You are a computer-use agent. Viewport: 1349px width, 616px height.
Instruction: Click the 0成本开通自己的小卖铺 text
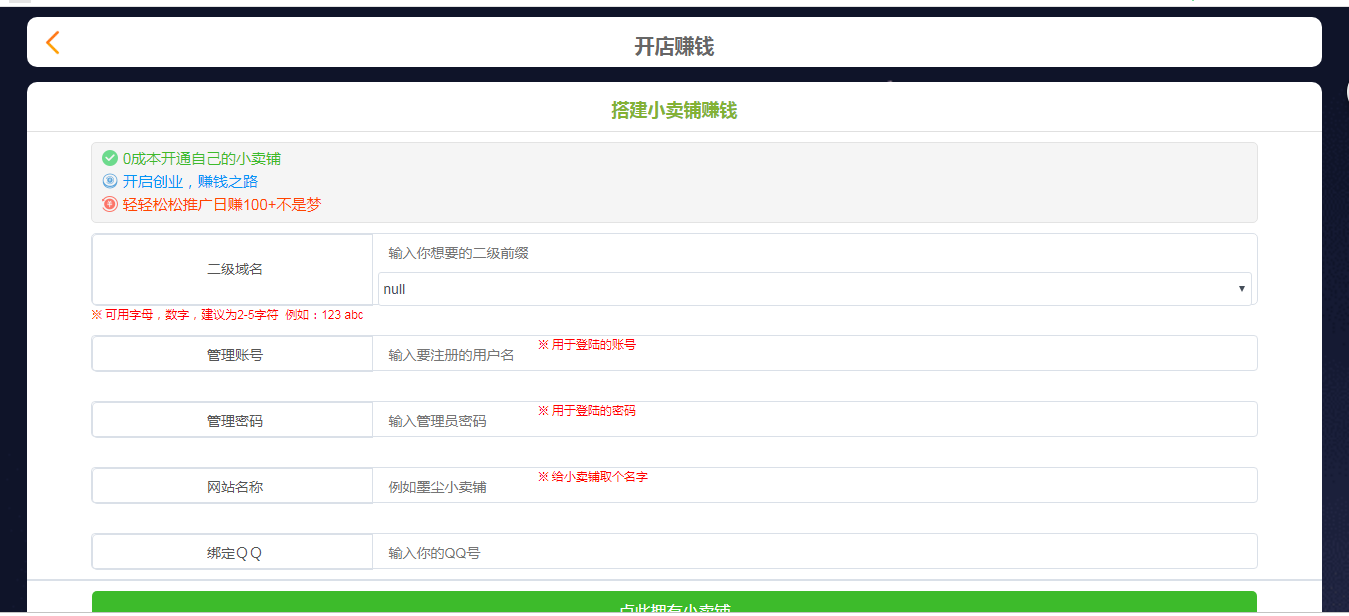pyautogui.click(x=202, y=158)
